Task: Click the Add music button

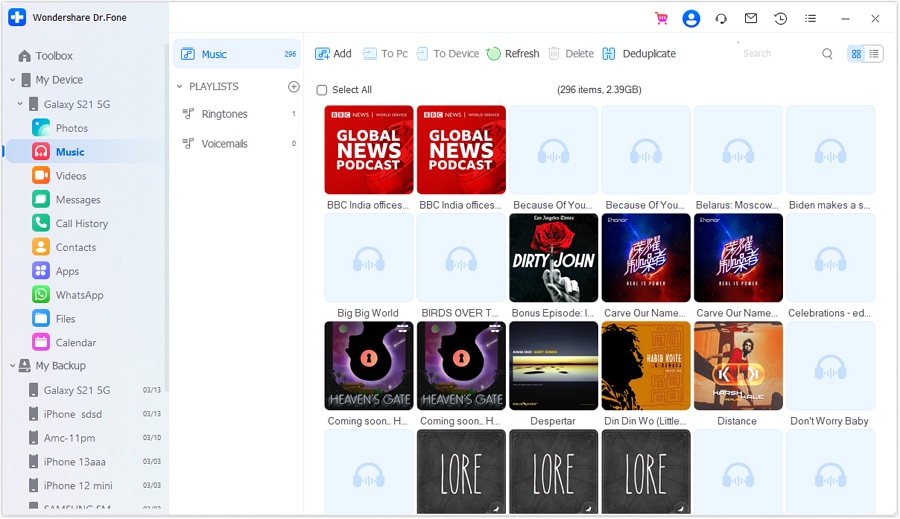Action: (333, 53)
